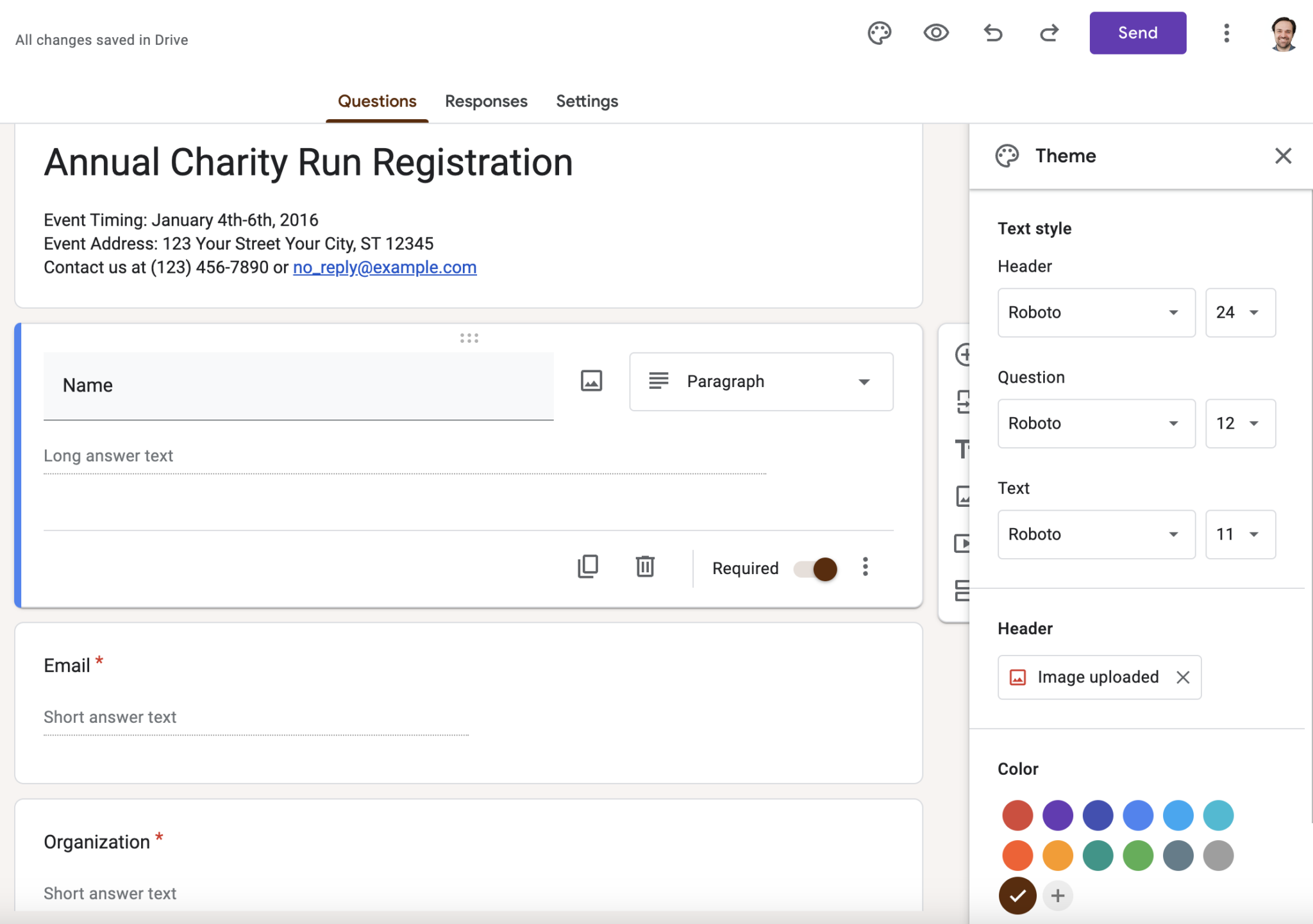
Task: Select the purple theme color swatch
Action: click(x=1057, y=815)
